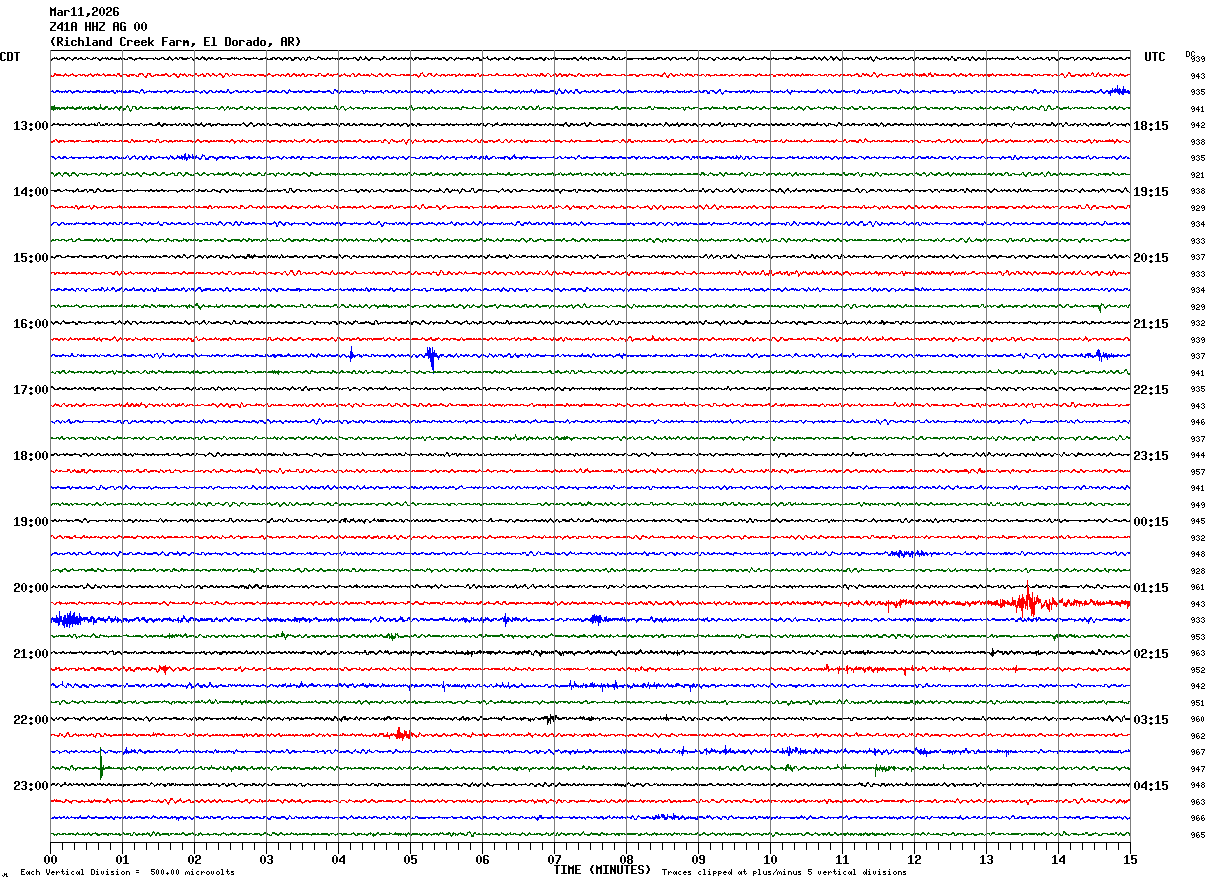1210x886 pixels.
Task: Click the CDT timezone label
Action: pyautogui.click(x=10, y=57)
